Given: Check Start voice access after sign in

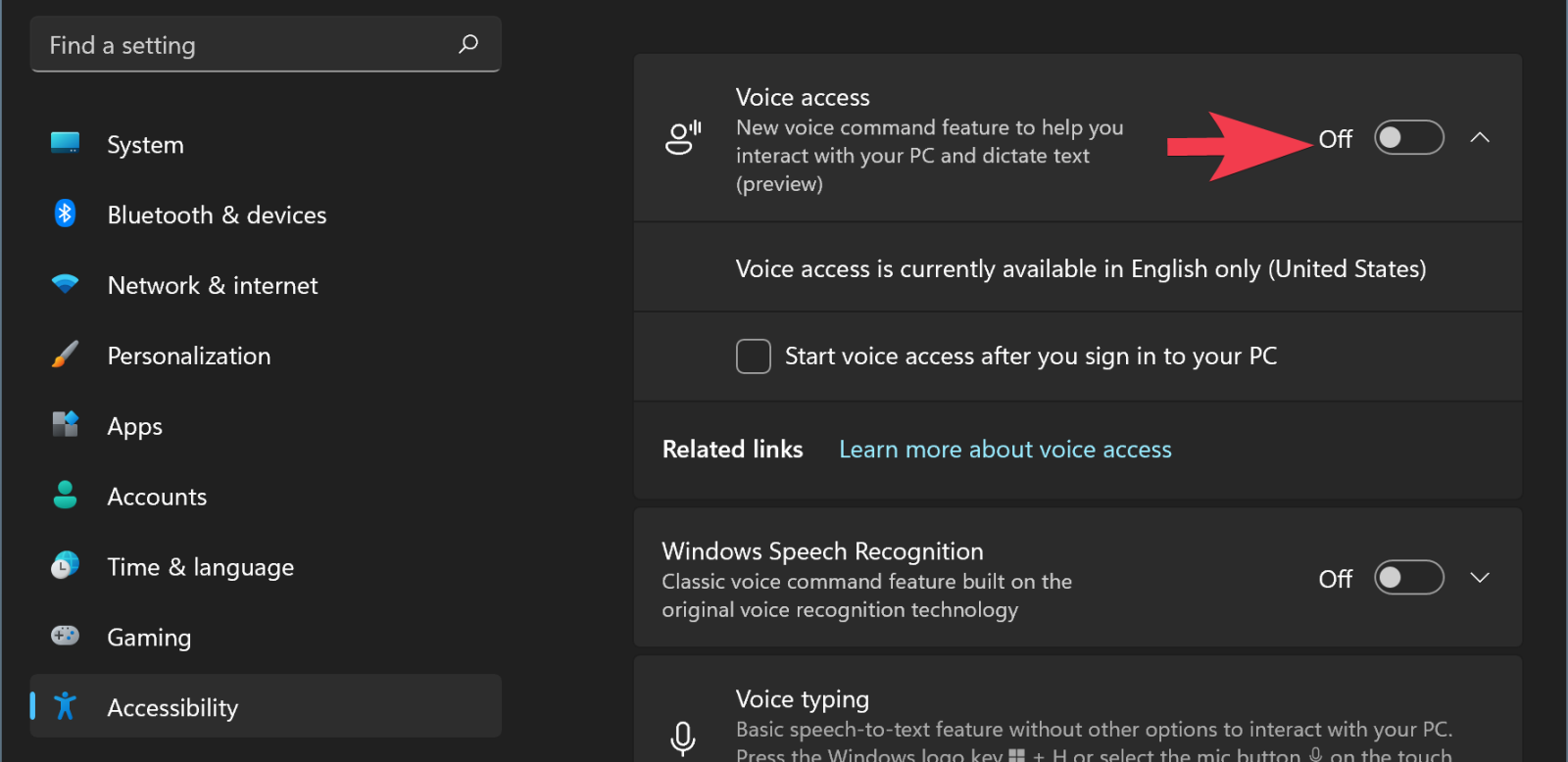Looking at the screenshot, I should [753, 357].
